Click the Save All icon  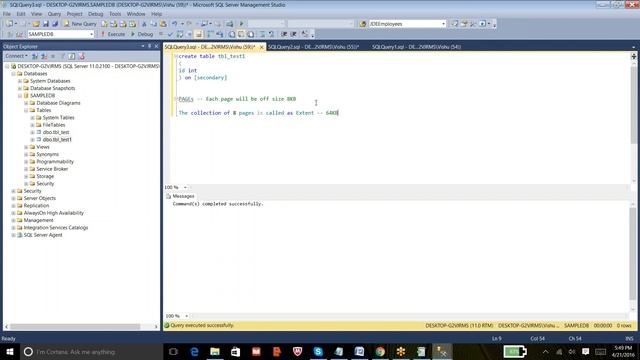coord(55,24)
